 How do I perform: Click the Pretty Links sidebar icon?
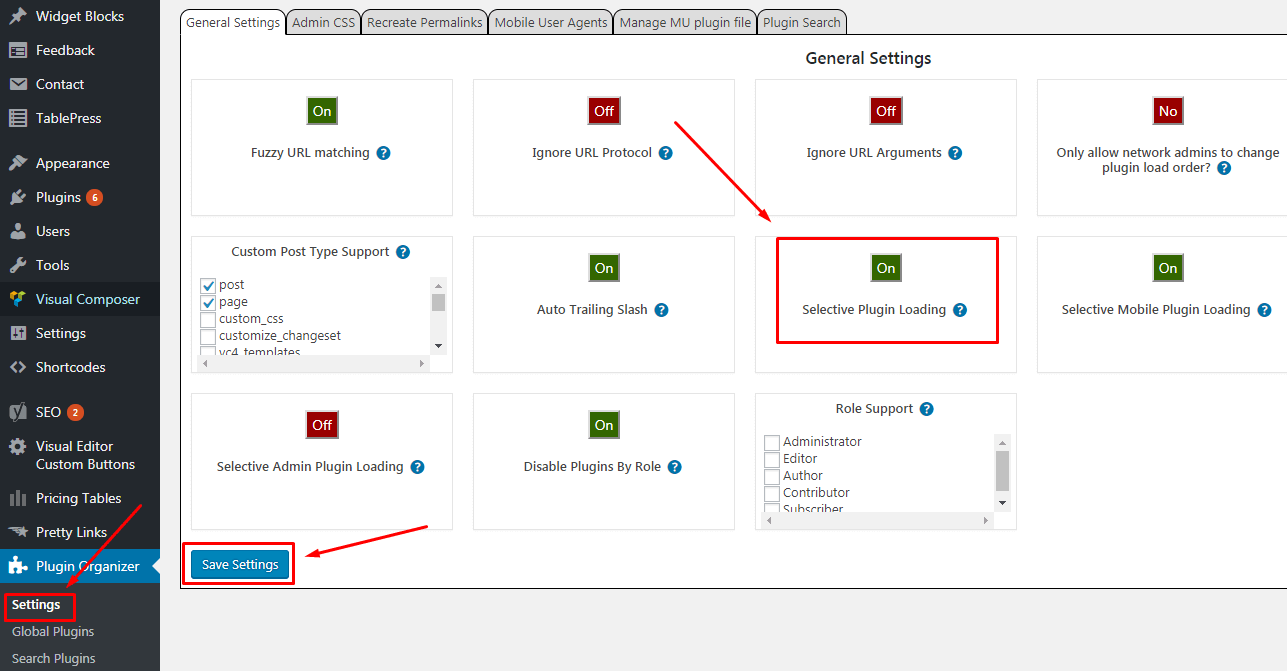pyautogui.click(x=18, y=532)
